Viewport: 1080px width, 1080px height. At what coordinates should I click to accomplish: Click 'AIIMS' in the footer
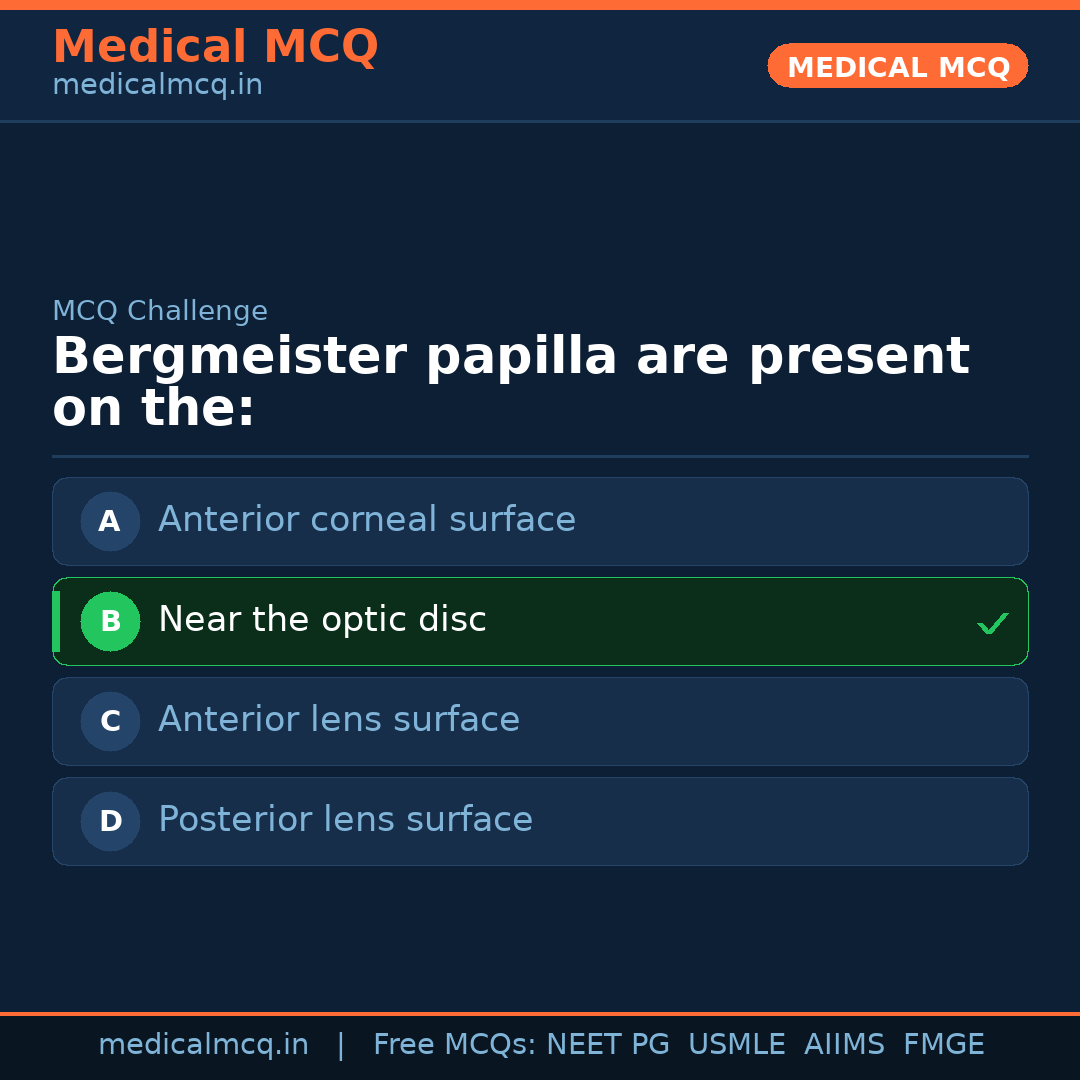tap(844, 1045)
